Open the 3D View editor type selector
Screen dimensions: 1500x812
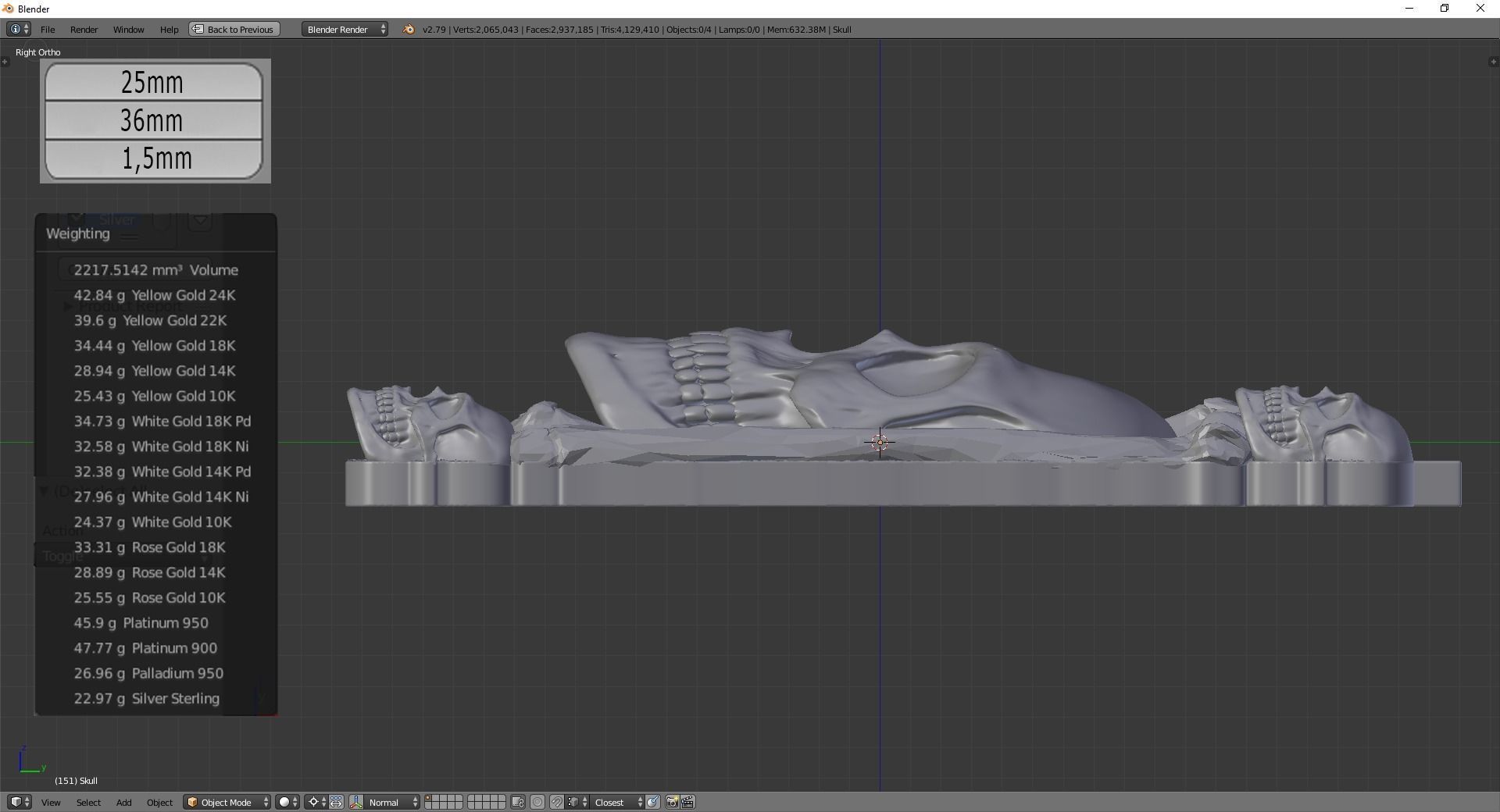19,802
